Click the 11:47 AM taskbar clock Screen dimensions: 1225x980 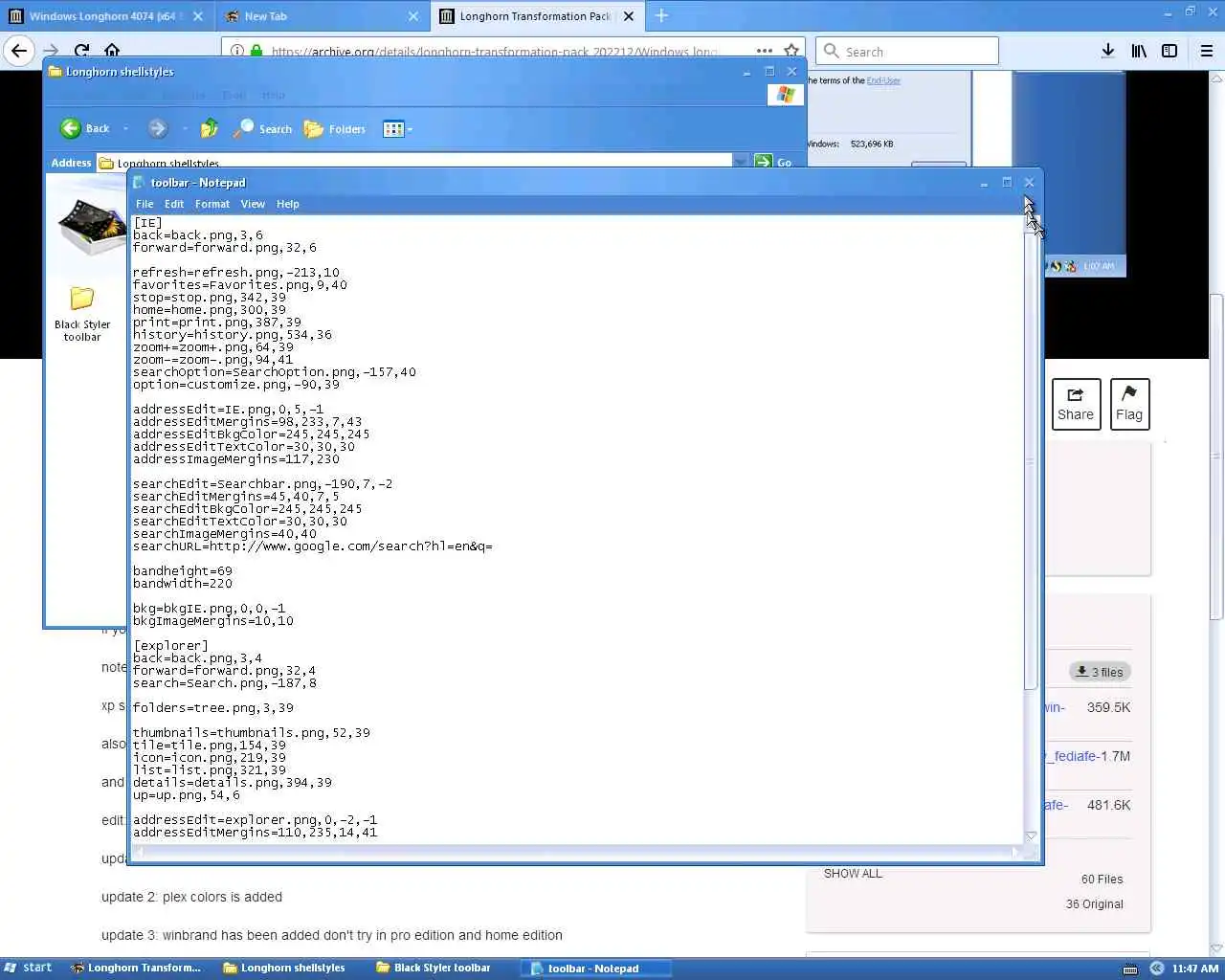tap(1195, 969)
